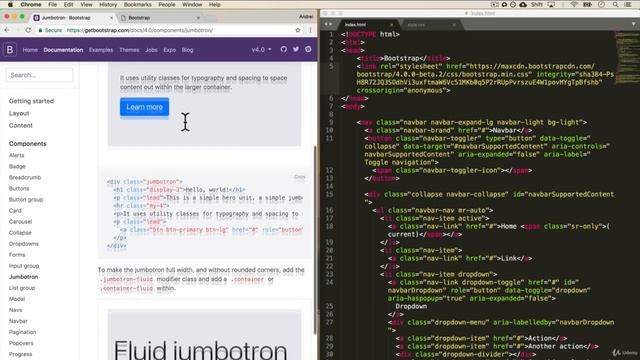
Task: Click the Sublime Text minimap
Action: pos(627,57)
